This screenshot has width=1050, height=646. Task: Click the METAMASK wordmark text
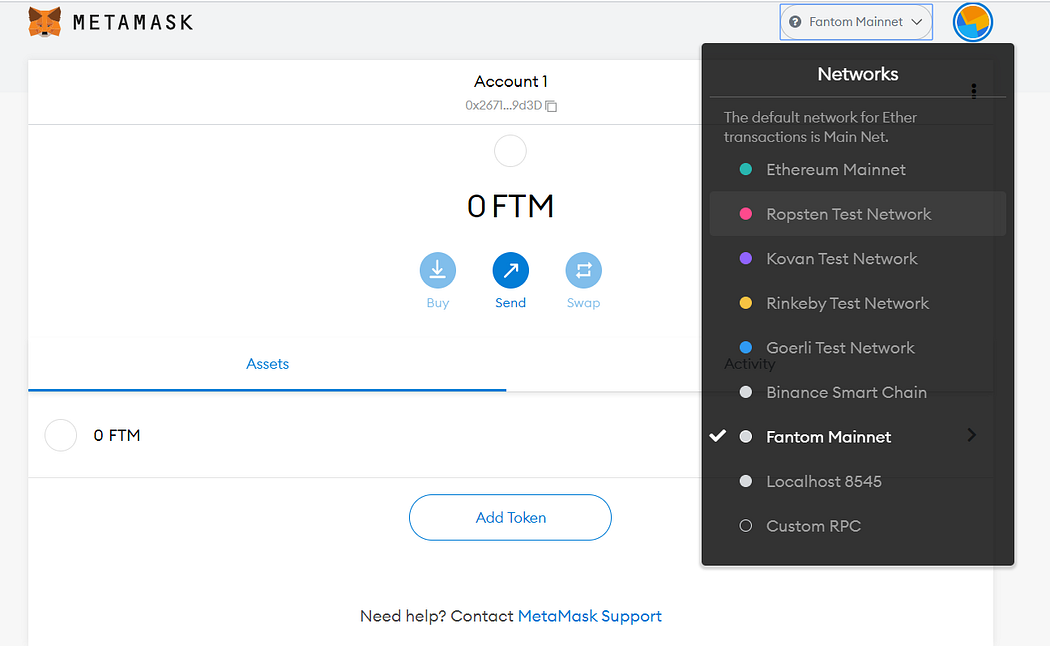tap(133, 23)
